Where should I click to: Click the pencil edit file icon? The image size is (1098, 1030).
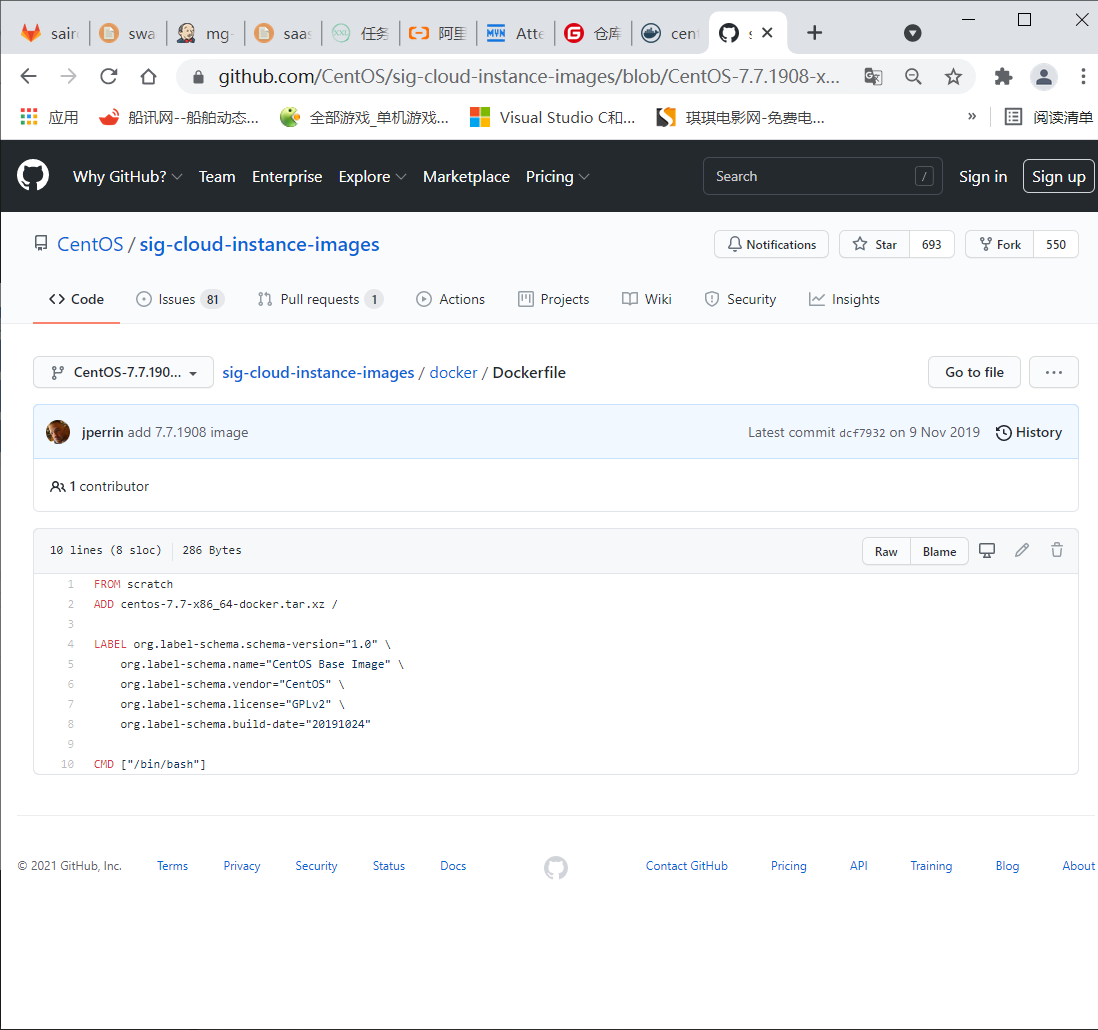1021,550
